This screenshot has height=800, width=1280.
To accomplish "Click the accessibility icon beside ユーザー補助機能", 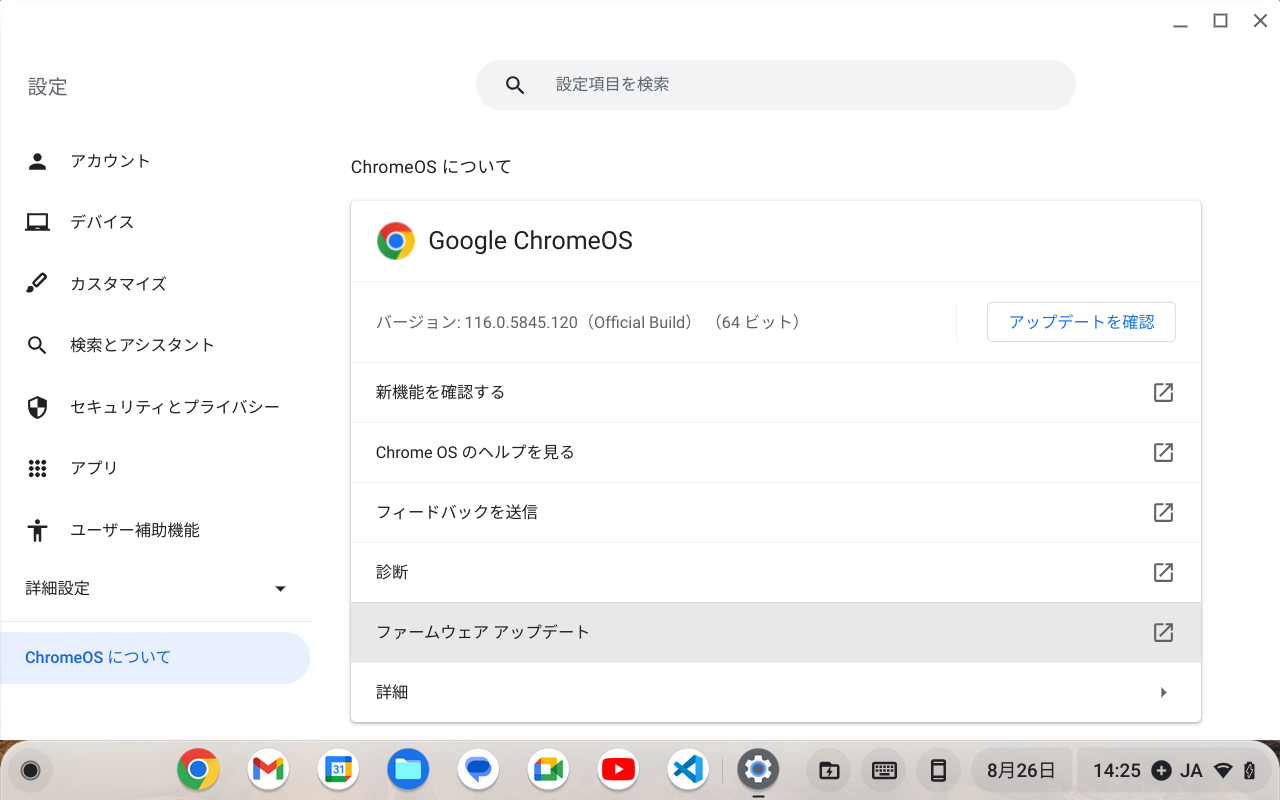I will [37, 530].
